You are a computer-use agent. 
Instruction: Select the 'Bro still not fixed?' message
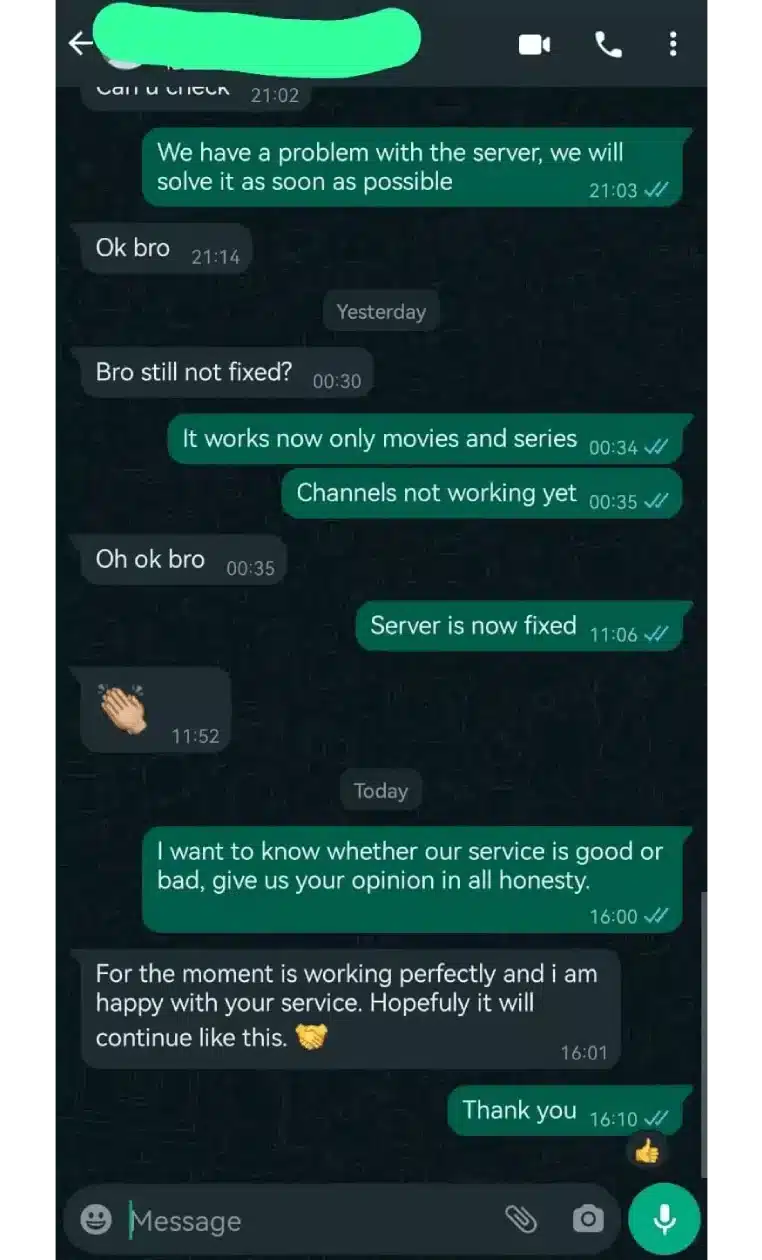tap(227, 373)
